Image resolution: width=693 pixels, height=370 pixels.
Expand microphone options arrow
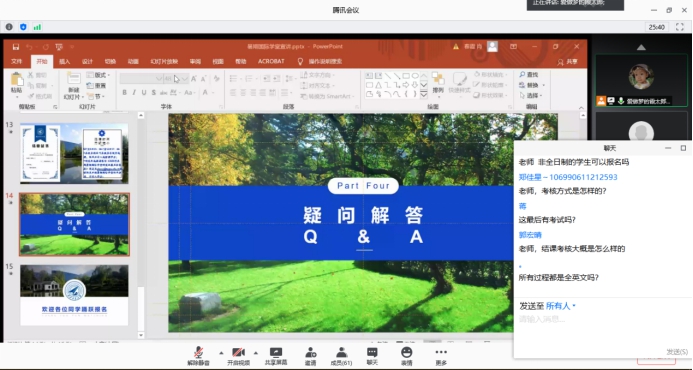point(221,352)
